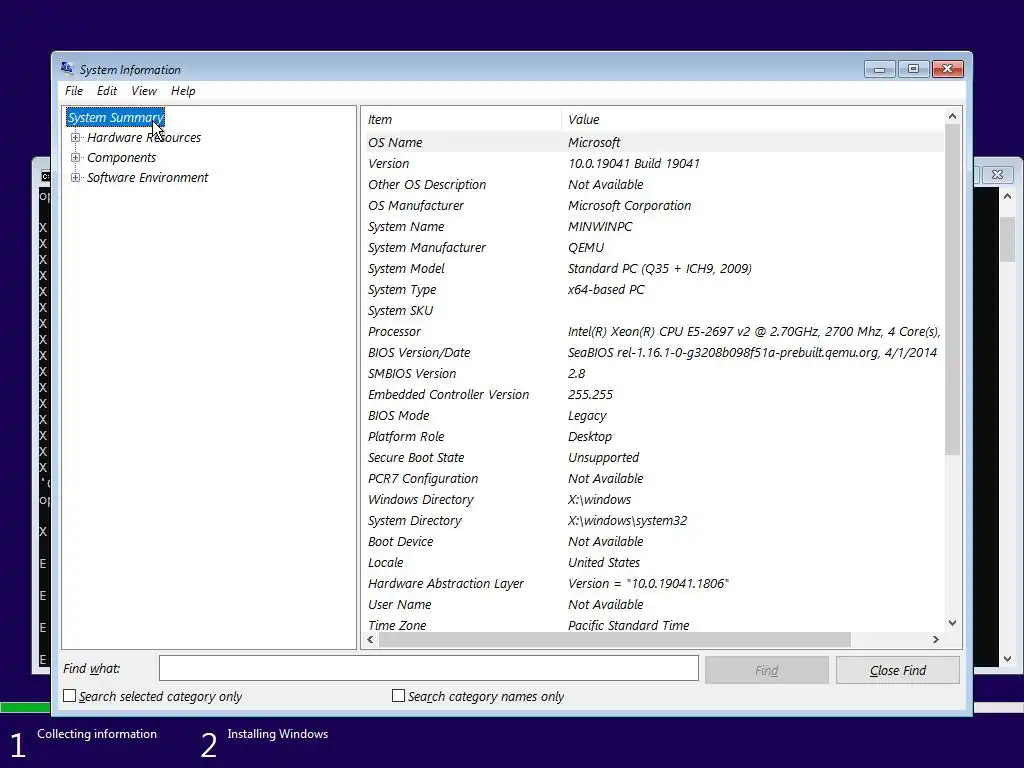1024x768 pixels.
Task: Select the Locale row
Action: tap(652, 562)
